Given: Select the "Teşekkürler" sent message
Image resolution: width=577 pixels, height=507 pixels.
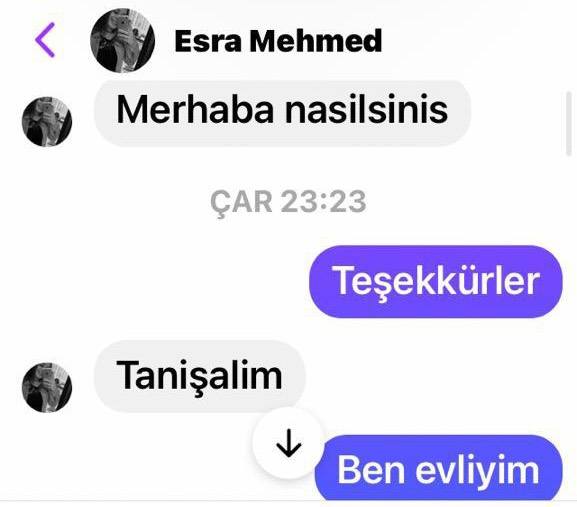Looking at the screenshot, I should coord(436,281).
